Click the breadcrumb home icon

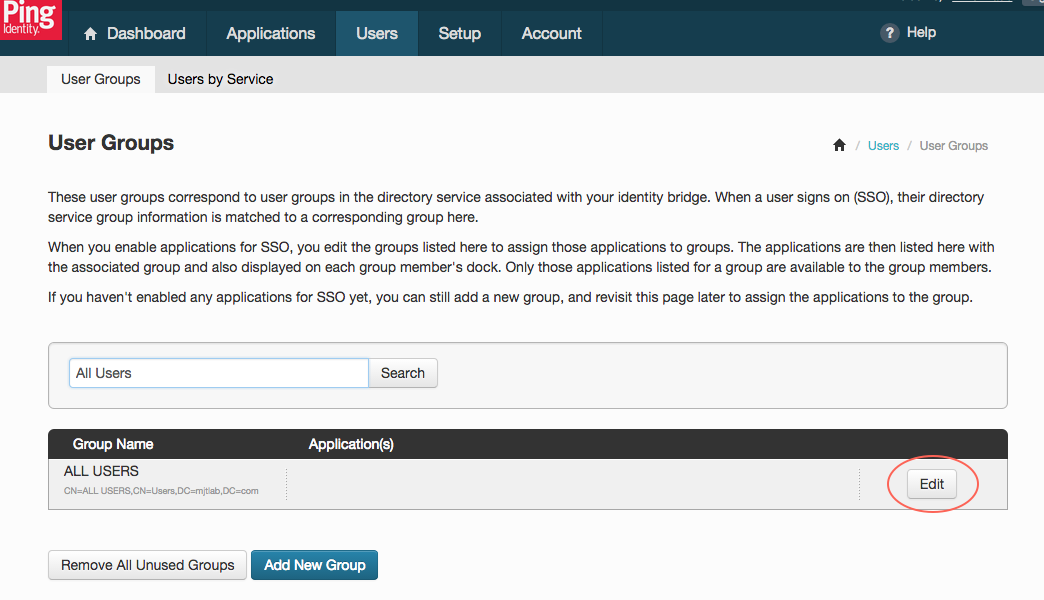coord(839,146)
